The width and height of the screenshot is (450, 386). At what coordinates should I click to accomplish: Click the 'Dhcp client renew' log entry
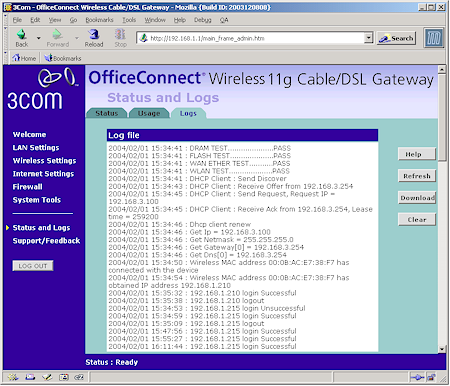179,224
